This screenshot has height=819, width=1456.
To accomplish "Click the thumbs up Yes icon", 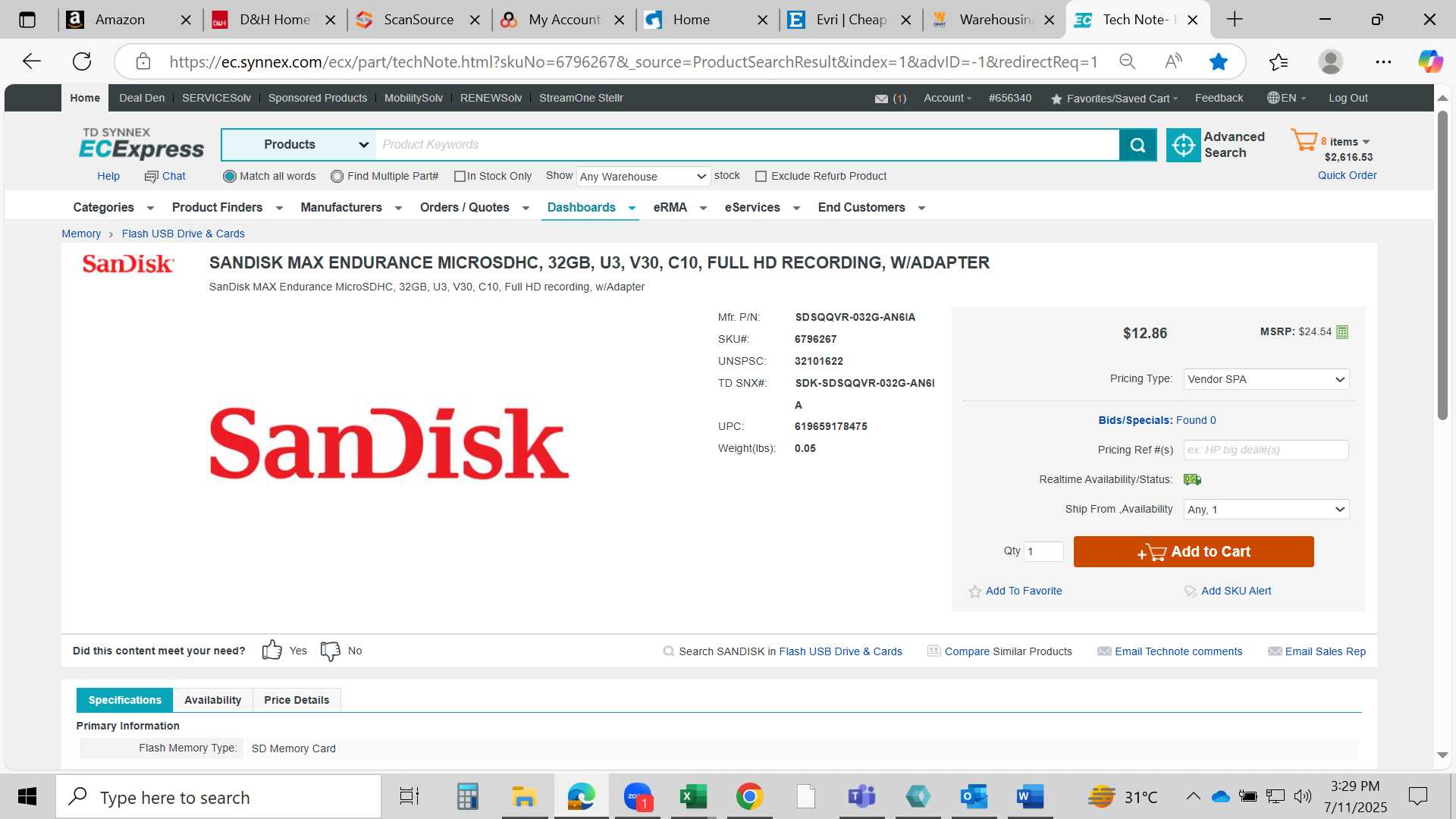I will [271, 650].
